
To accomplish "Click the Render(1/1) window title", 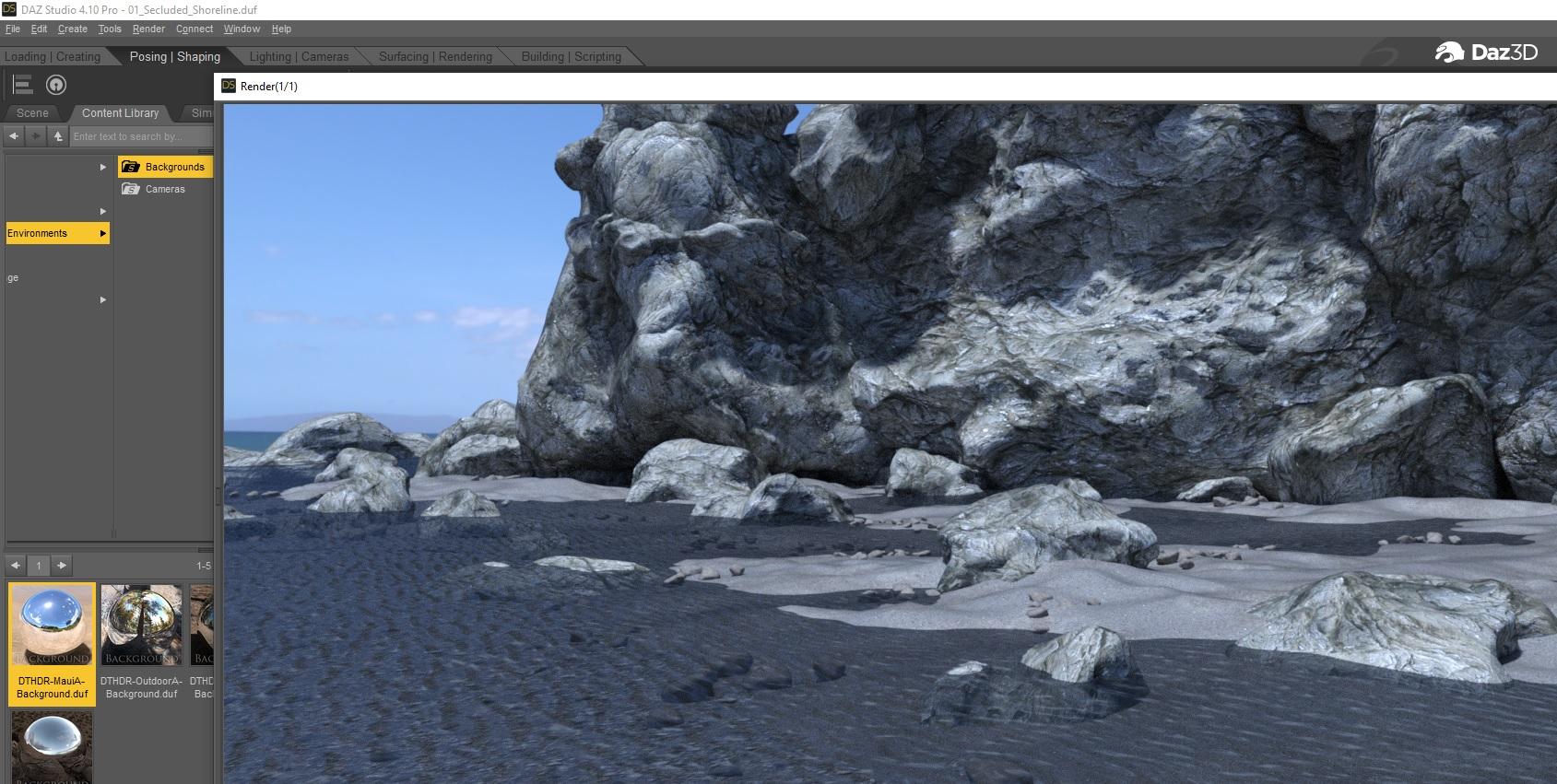I will coord(269,87).
